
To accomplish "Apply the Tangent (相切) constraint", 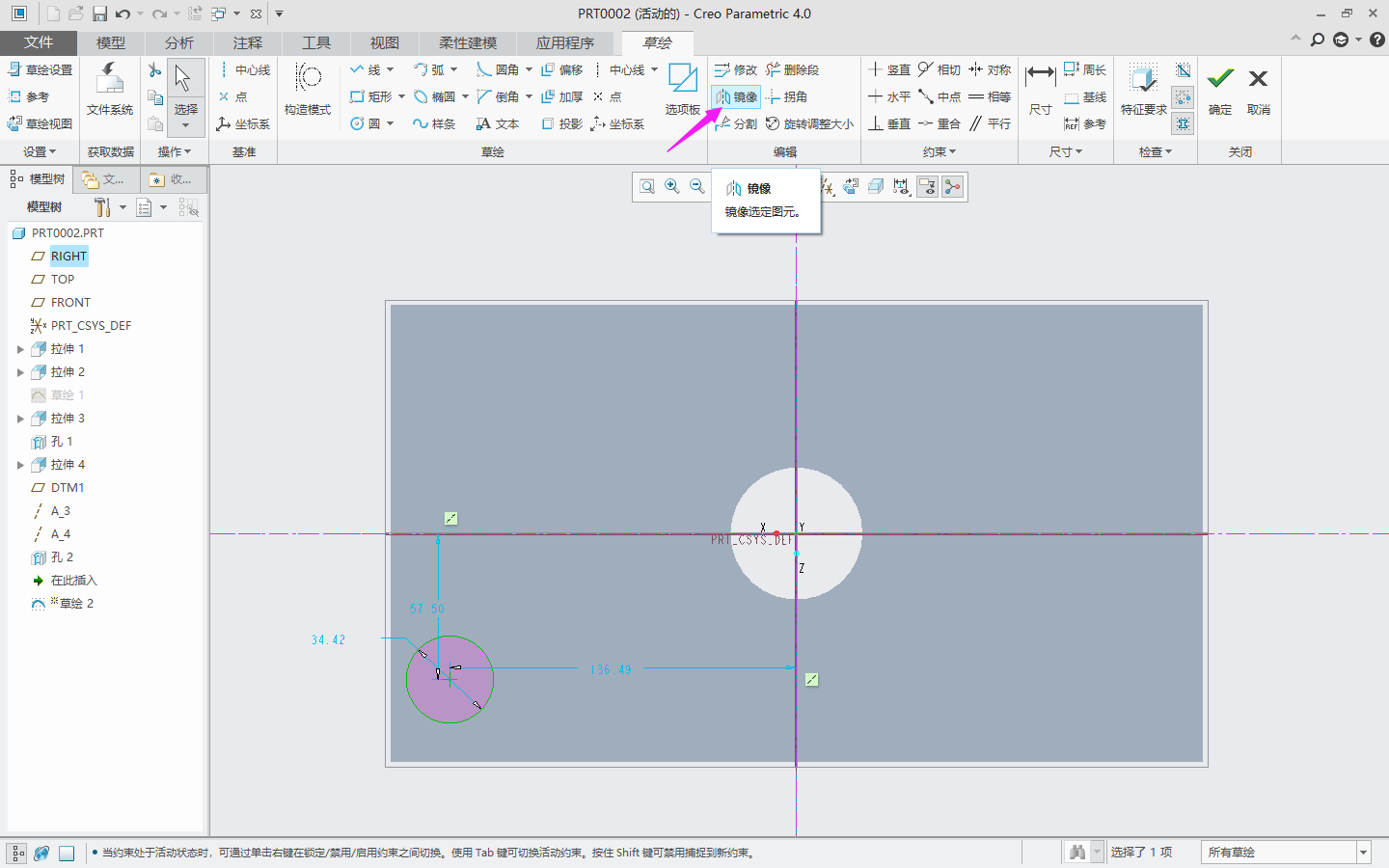I will click(939, 69).
